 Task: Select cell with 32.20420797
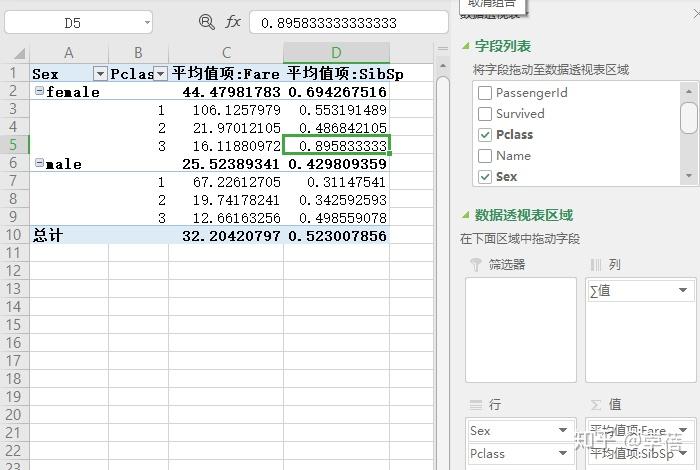pos(226,235)
